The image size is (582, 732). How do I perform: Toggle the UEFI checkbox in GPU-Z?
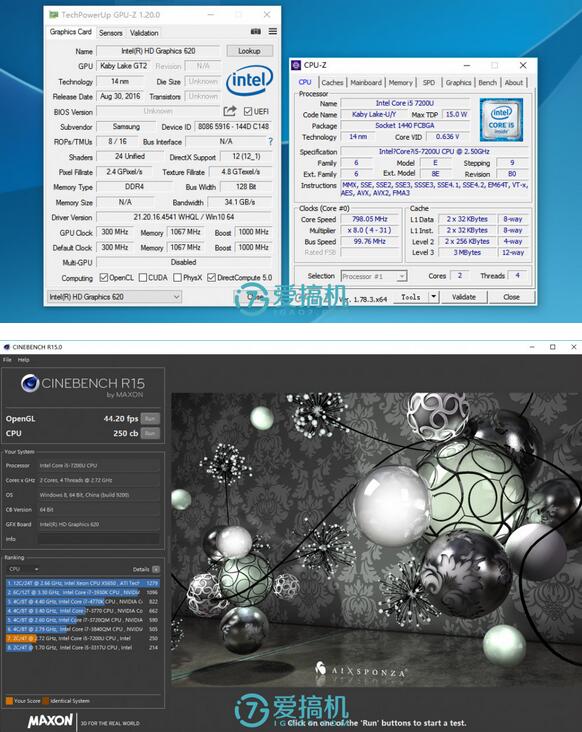point(248,111)
